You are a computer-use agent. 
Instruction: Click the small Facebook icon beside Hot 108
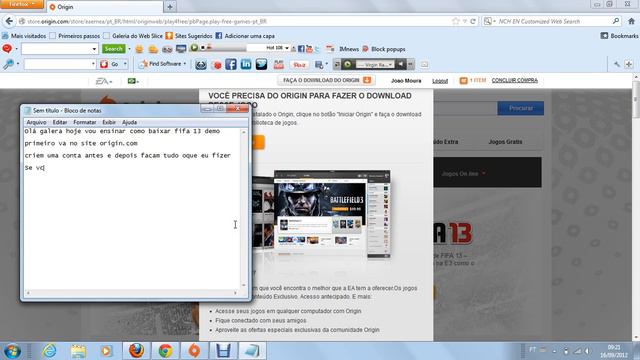point(301,49)
